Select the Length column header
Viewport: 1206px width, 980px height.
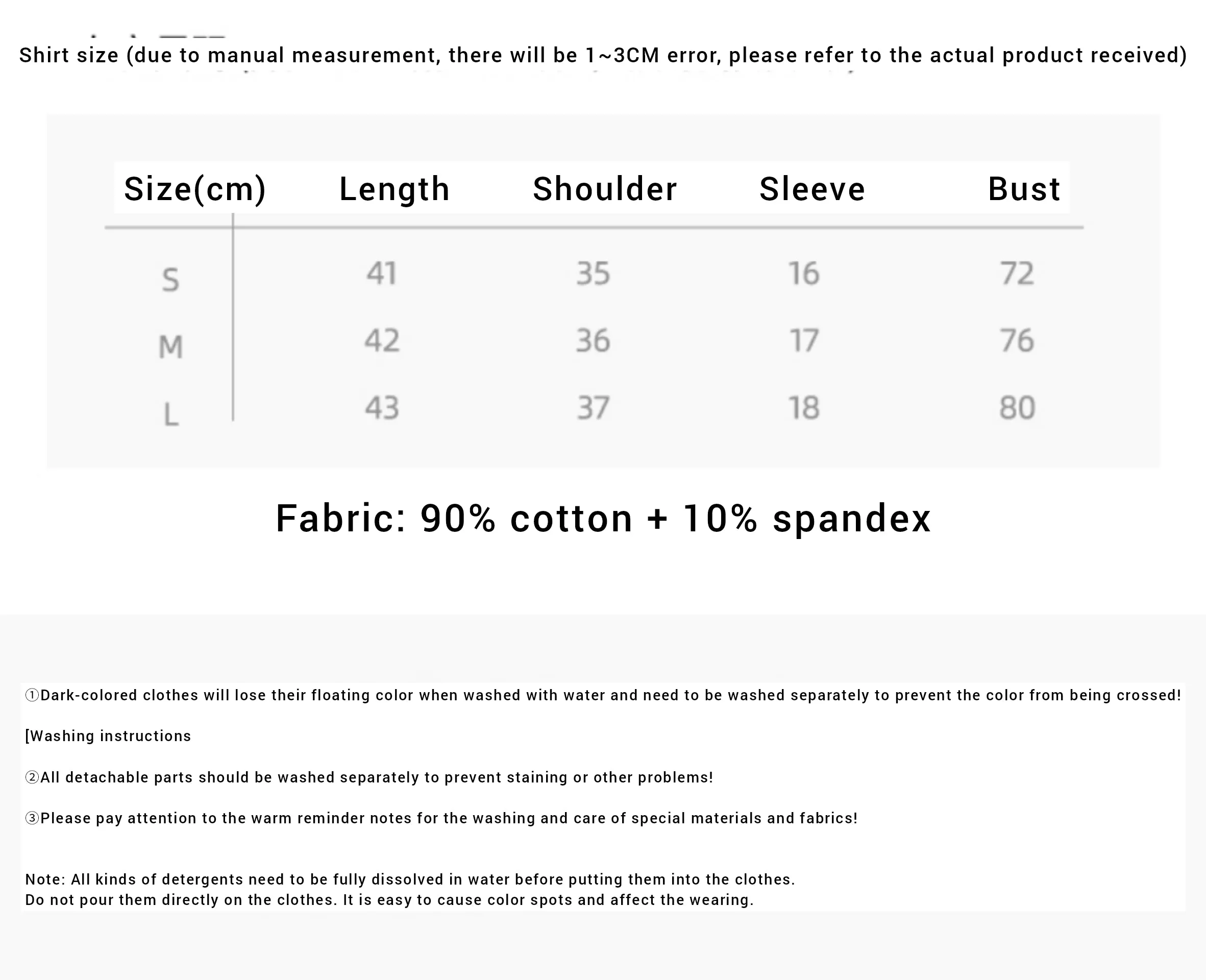coord(395,189)
